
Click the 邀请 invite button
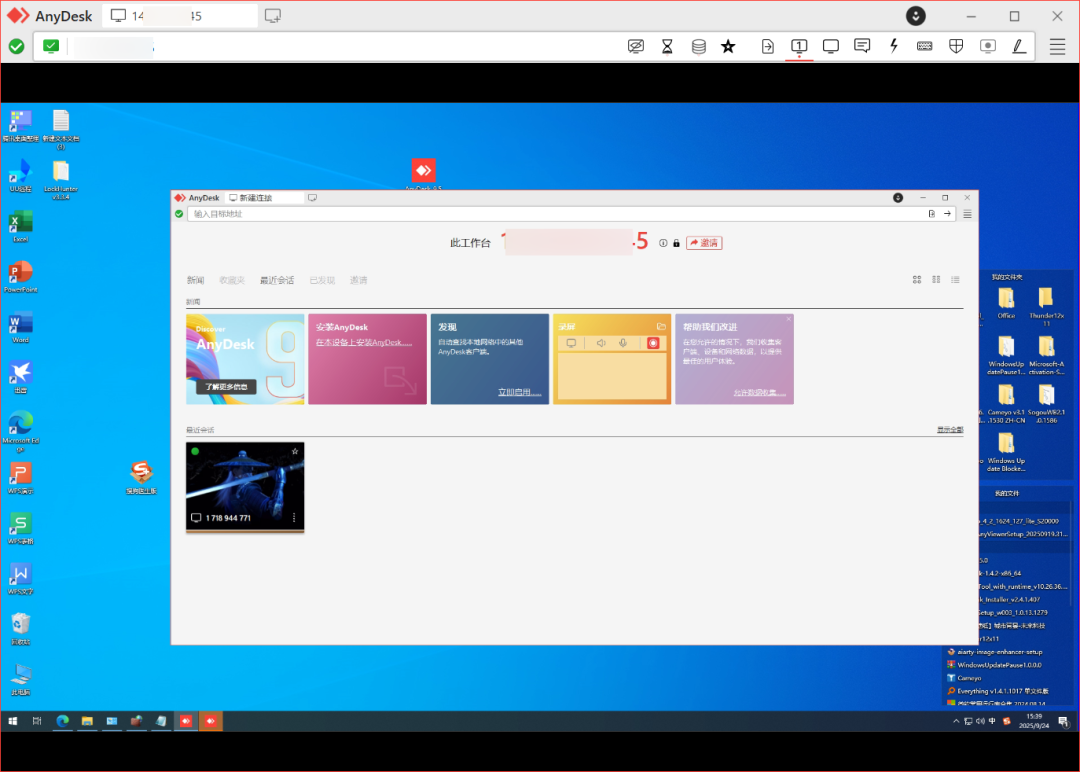tap(704, 242)
